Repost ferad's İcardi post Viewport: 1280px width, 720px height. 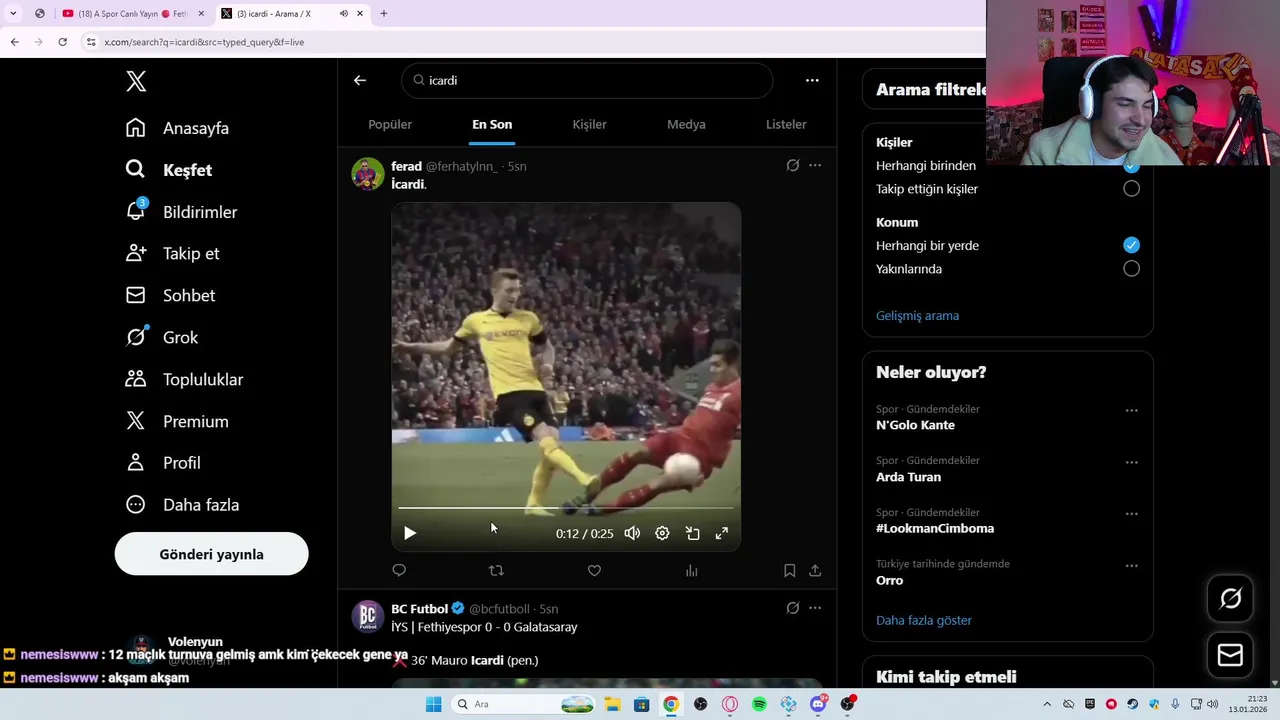coord(496,570)
